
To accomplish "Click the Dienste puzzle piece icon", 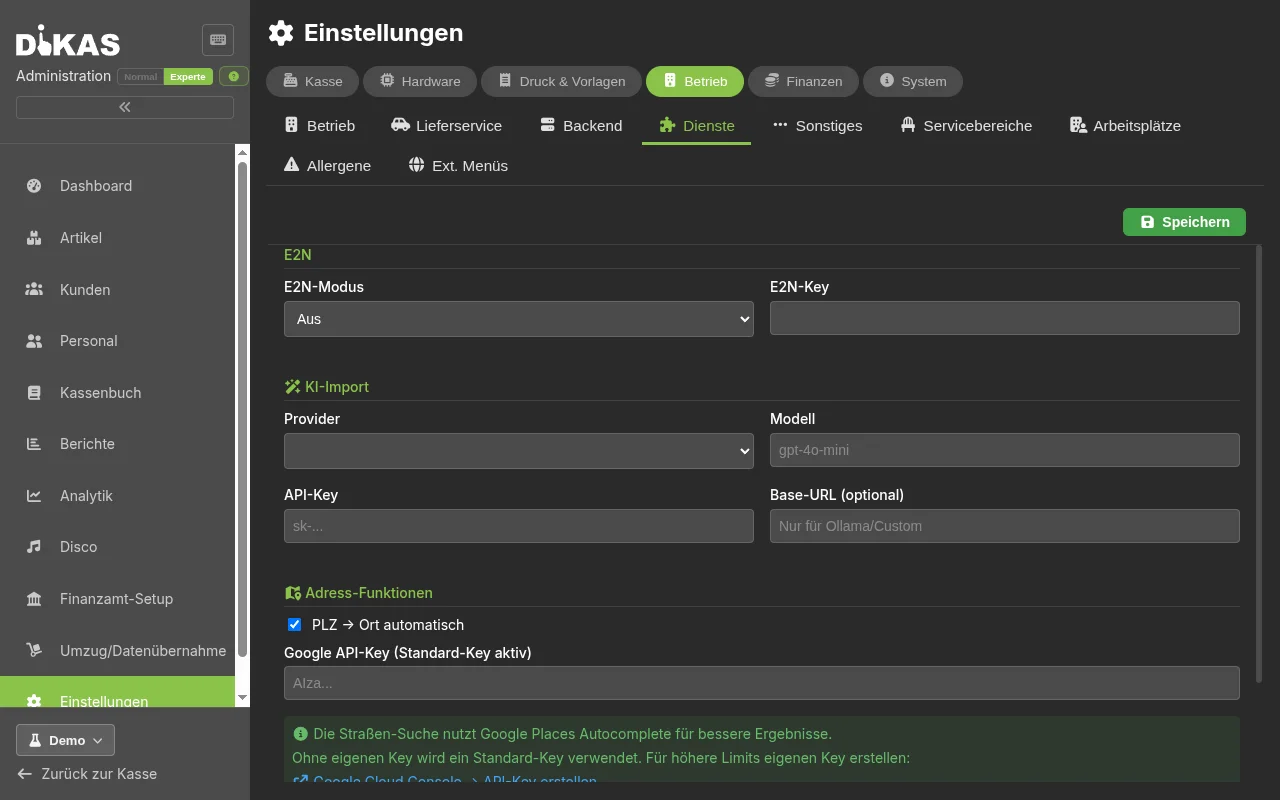I will pos(667,125).
